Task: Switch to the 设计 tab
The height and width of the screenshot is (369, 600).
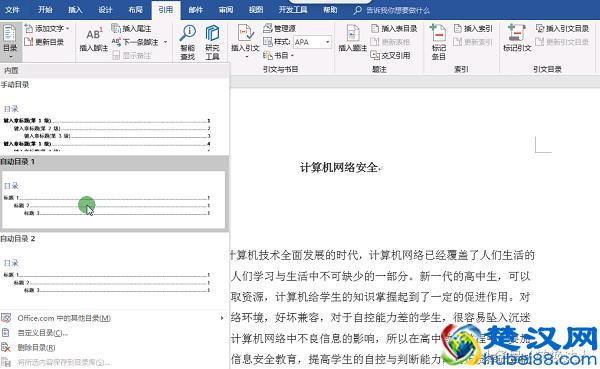Action: [x=105, y=10]
